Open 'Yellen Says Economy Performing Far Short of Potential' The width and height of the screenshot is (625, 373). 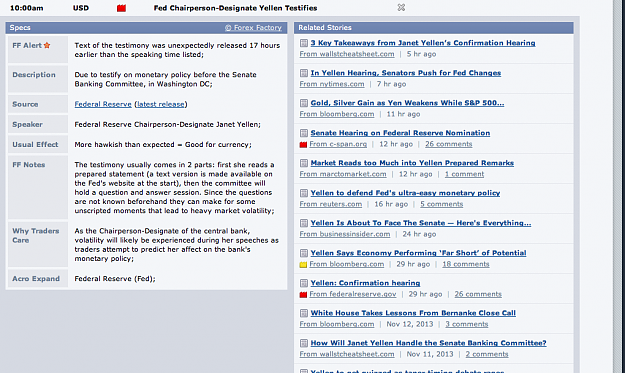(x=419, y=253)
